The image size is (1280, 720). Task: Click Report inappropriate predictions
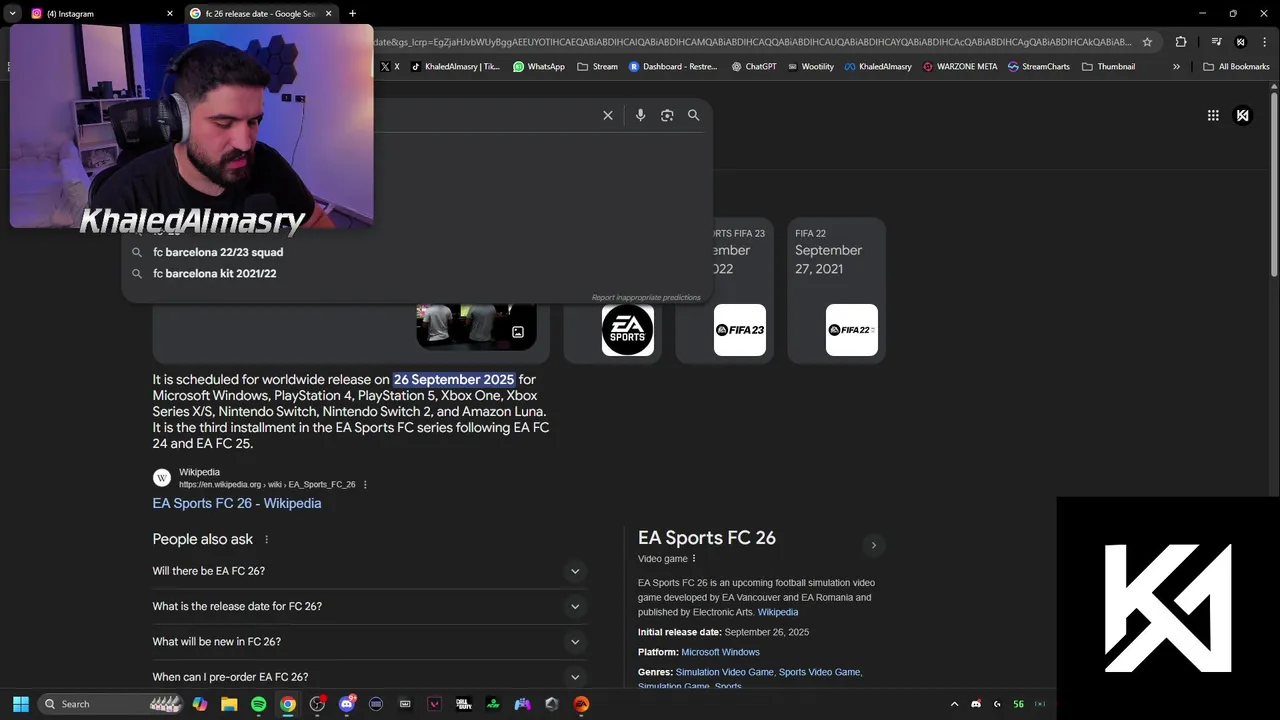(646, 298)
